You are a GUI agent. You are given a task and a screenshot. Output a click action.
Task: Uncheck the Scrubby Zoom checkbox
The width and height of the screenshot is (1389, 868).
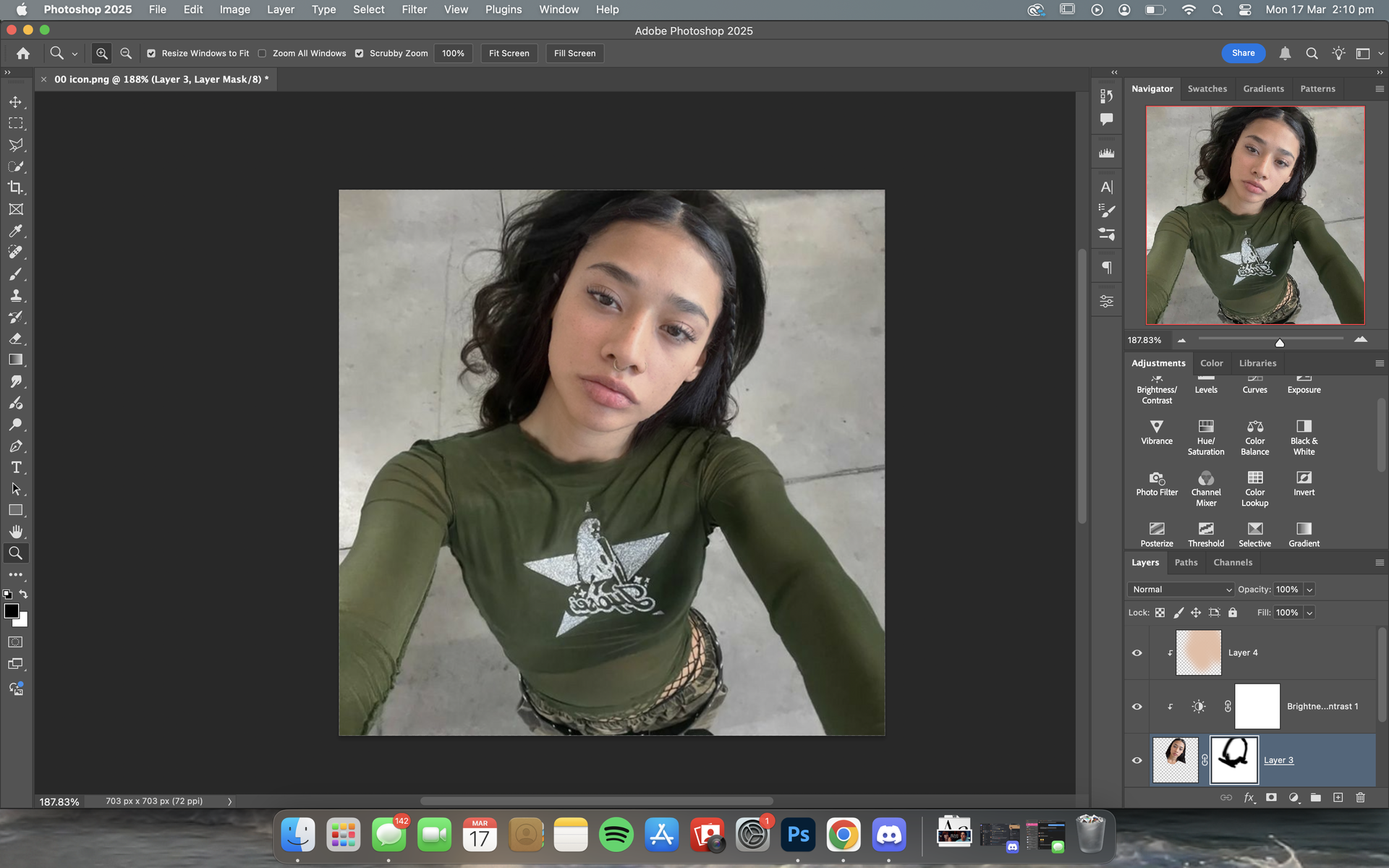pyautogui.click(x=360, y=54)
